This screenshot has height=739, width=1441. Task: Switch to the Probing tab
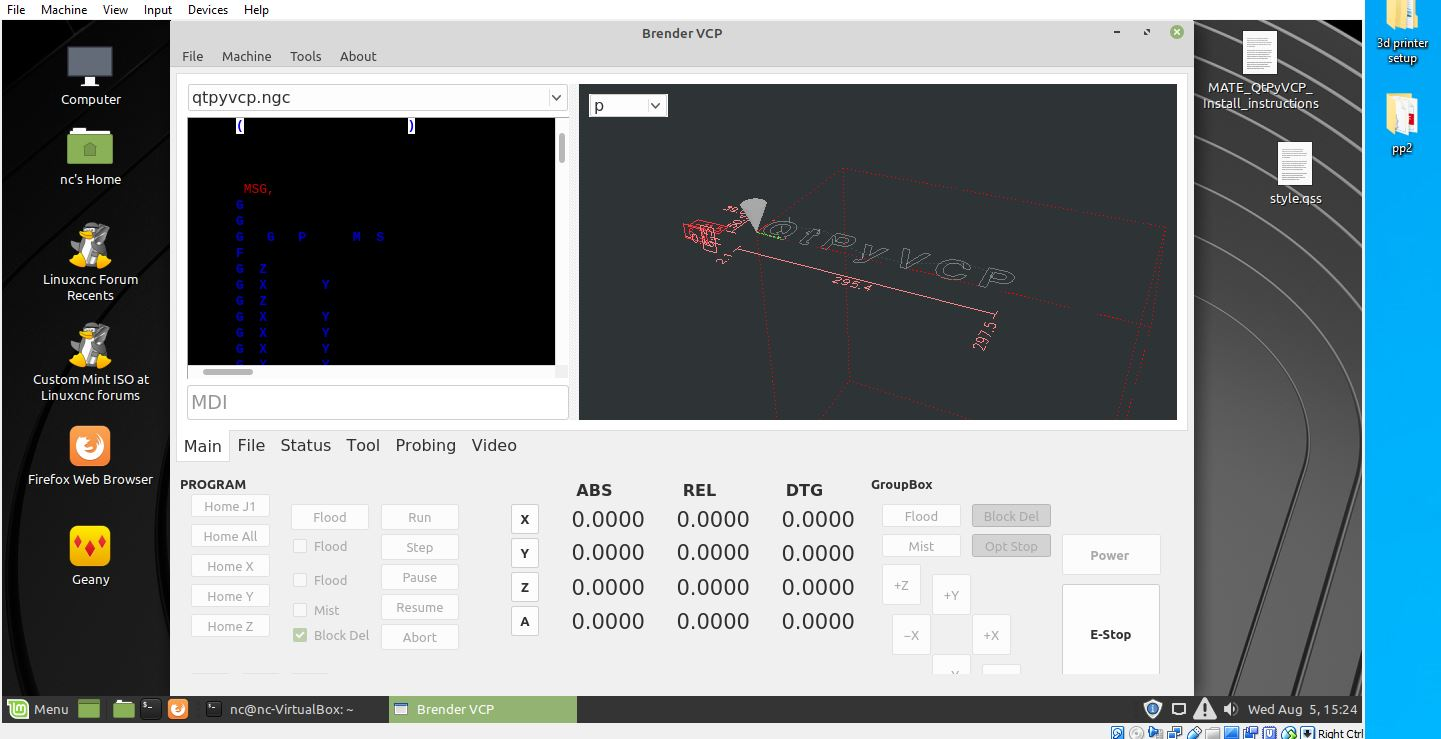tap(425, 445)
